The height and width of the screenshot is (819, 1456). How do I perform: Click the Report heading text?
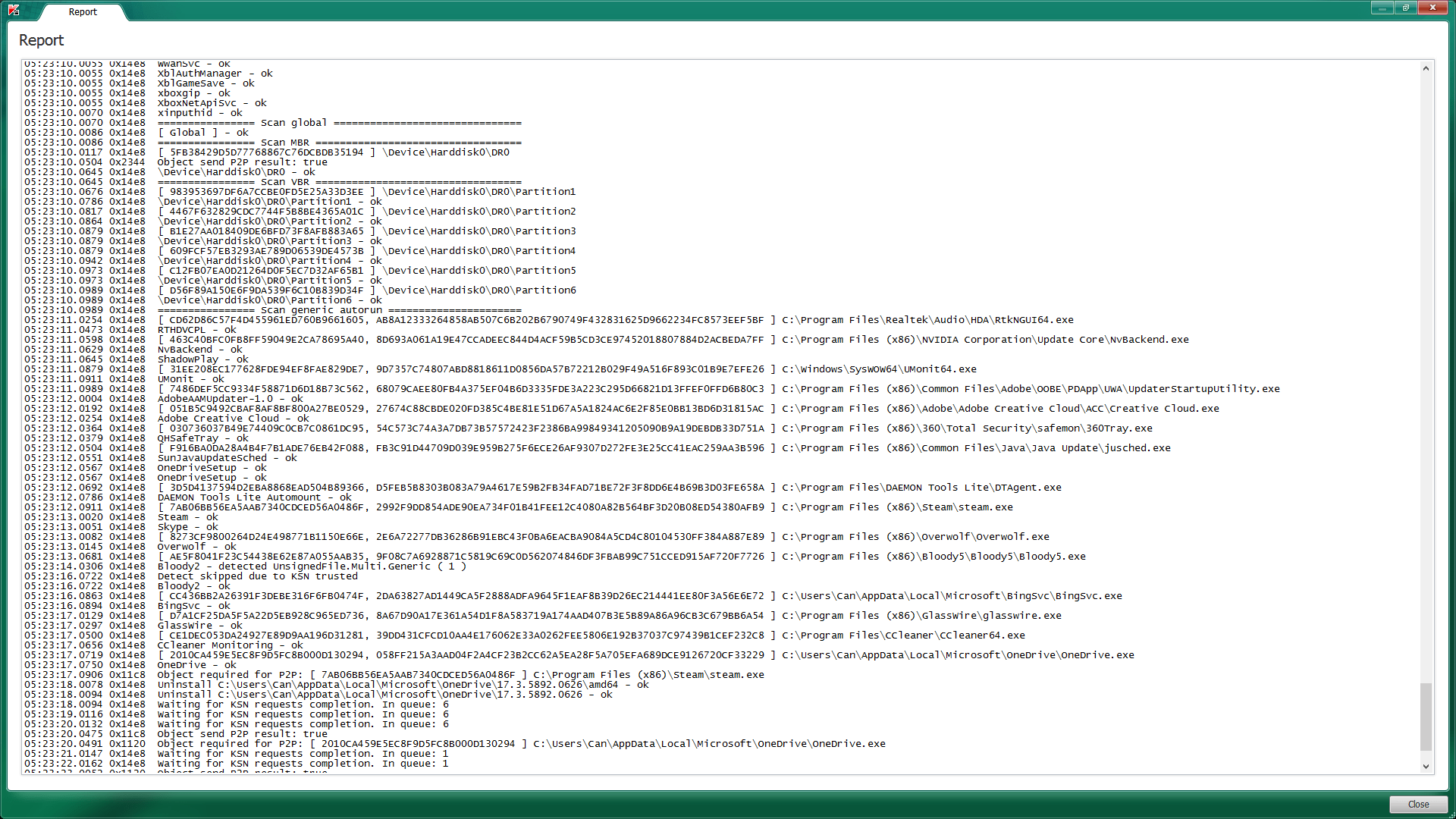[41, 40]
